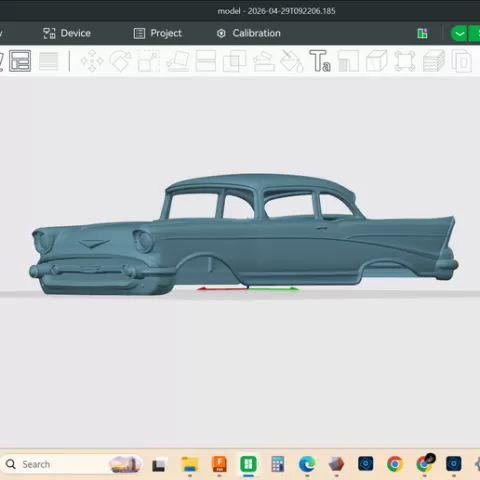Open the Text shape tool
This screenshot has height=480, width=480.
coord(320,61)
